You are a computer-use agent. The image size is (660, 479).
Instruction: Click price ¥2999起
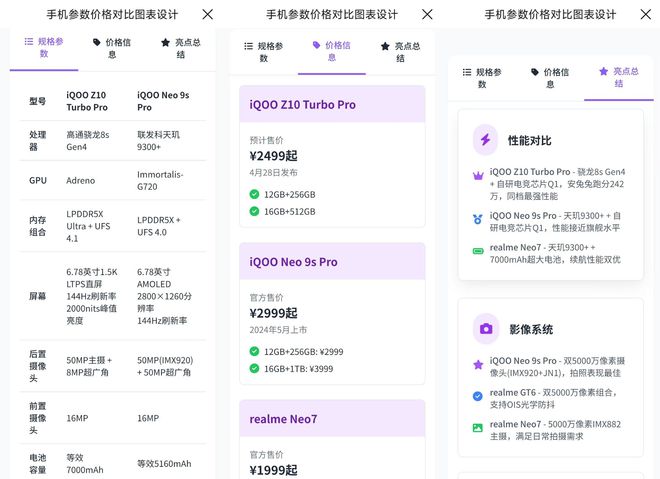click(273, 313)
